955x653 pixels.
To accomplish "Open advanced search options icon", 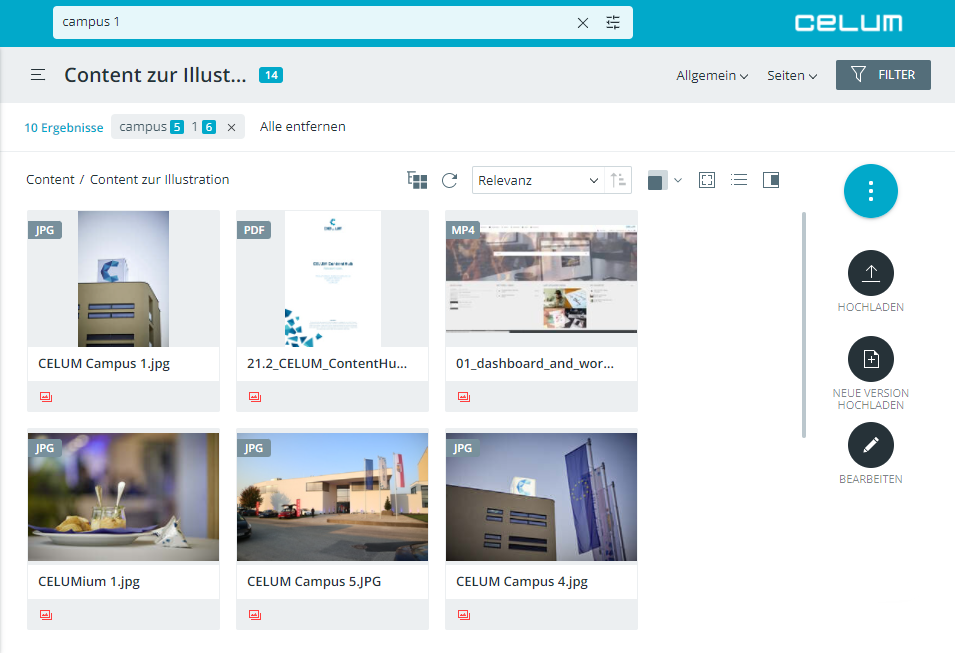I will pos(613,23).
